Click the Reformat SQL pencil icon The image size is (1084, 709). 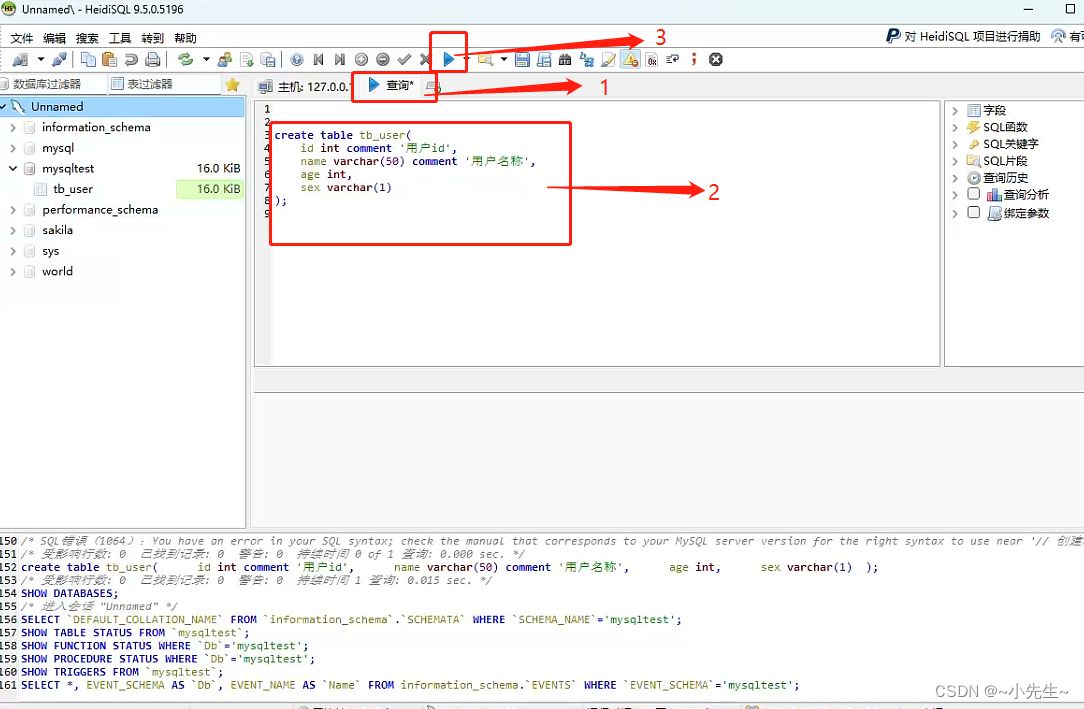click(x=608, y=60)
